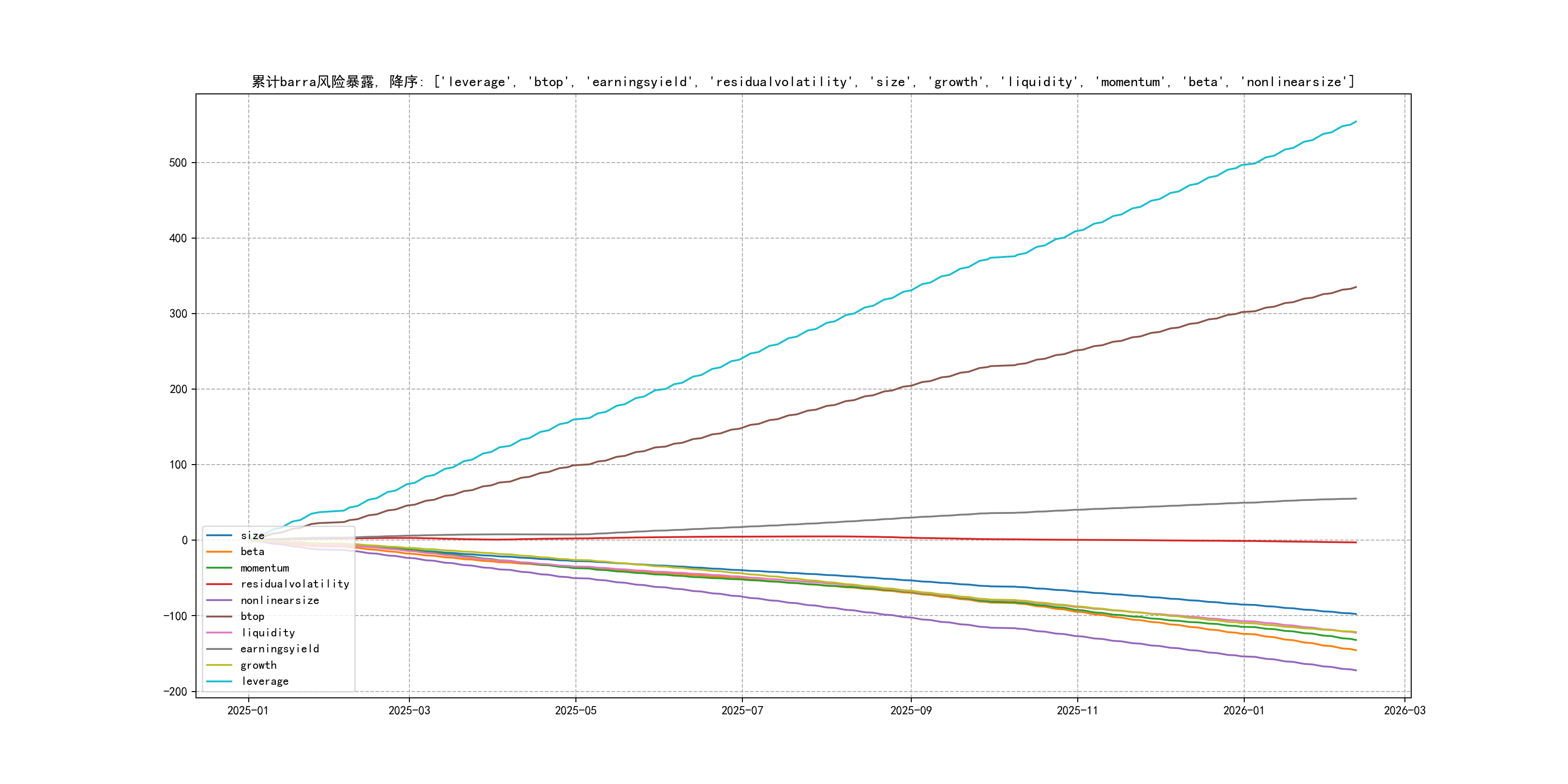Image resolution: width=1568 pixels, height=784 pixels.
Task: Click the cyan line sample beside 'leverage'
Action: 219,682
